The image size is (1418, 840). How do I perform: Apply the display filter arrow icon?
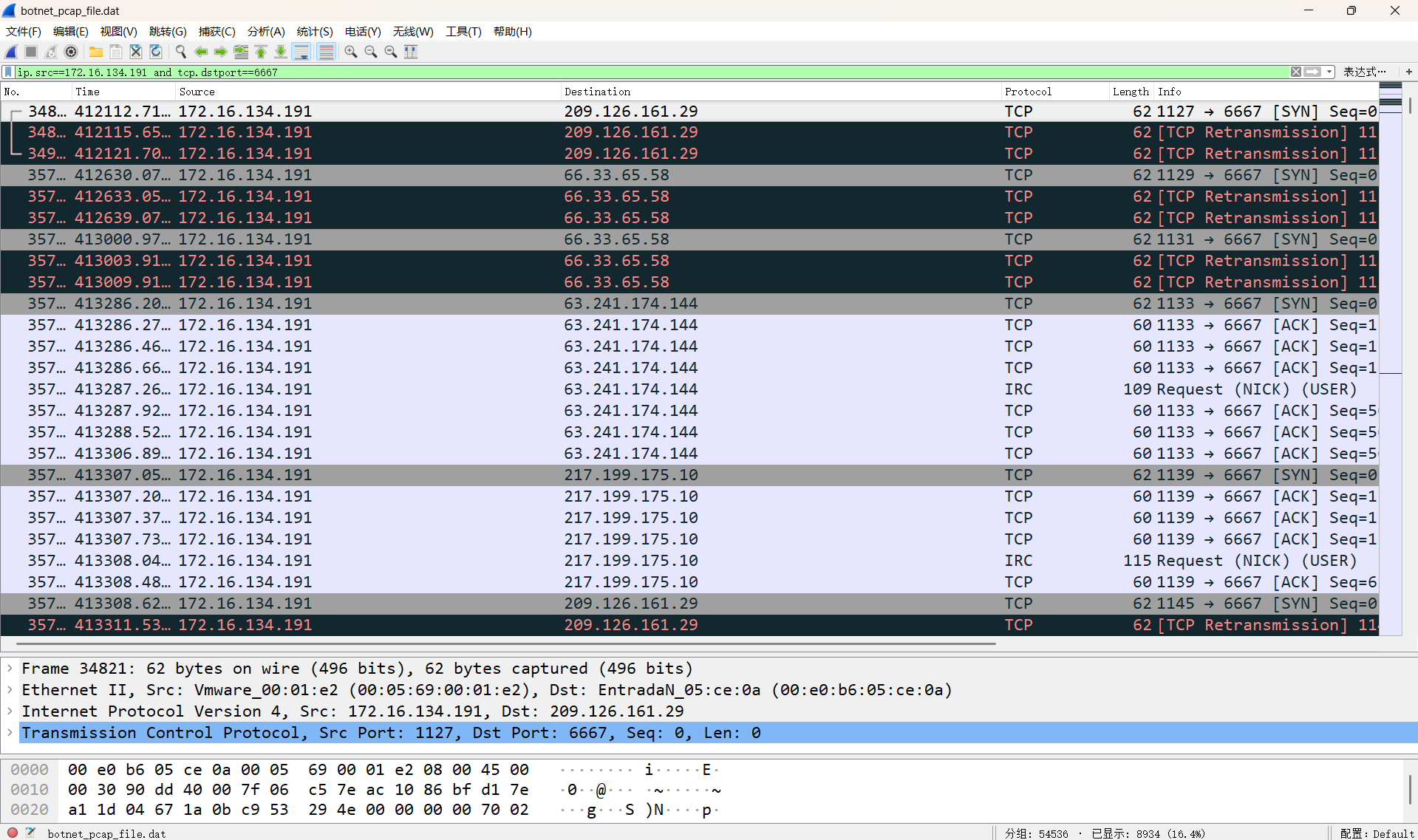(x=1312, y=72)
